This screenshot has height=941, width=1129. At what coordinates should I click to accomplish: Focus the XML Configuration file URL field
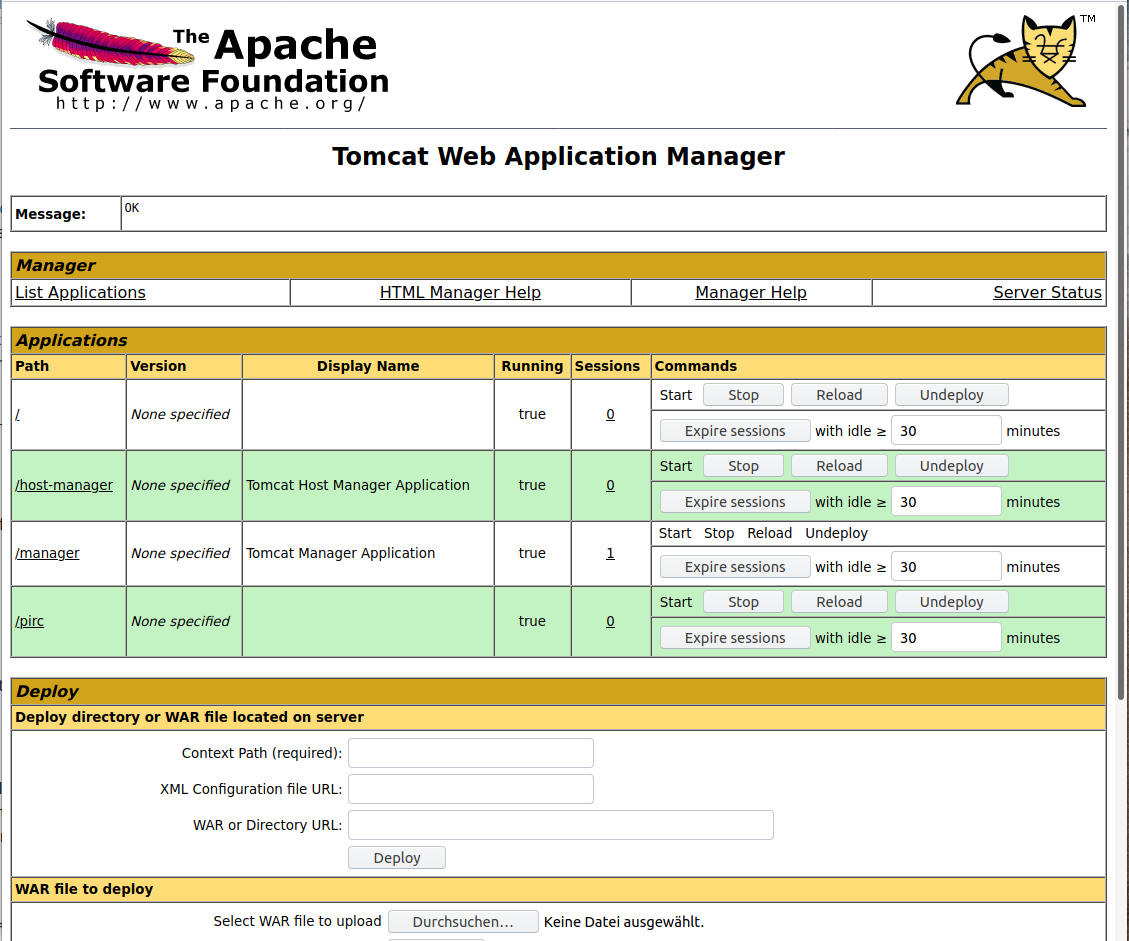tap(471, 789)
